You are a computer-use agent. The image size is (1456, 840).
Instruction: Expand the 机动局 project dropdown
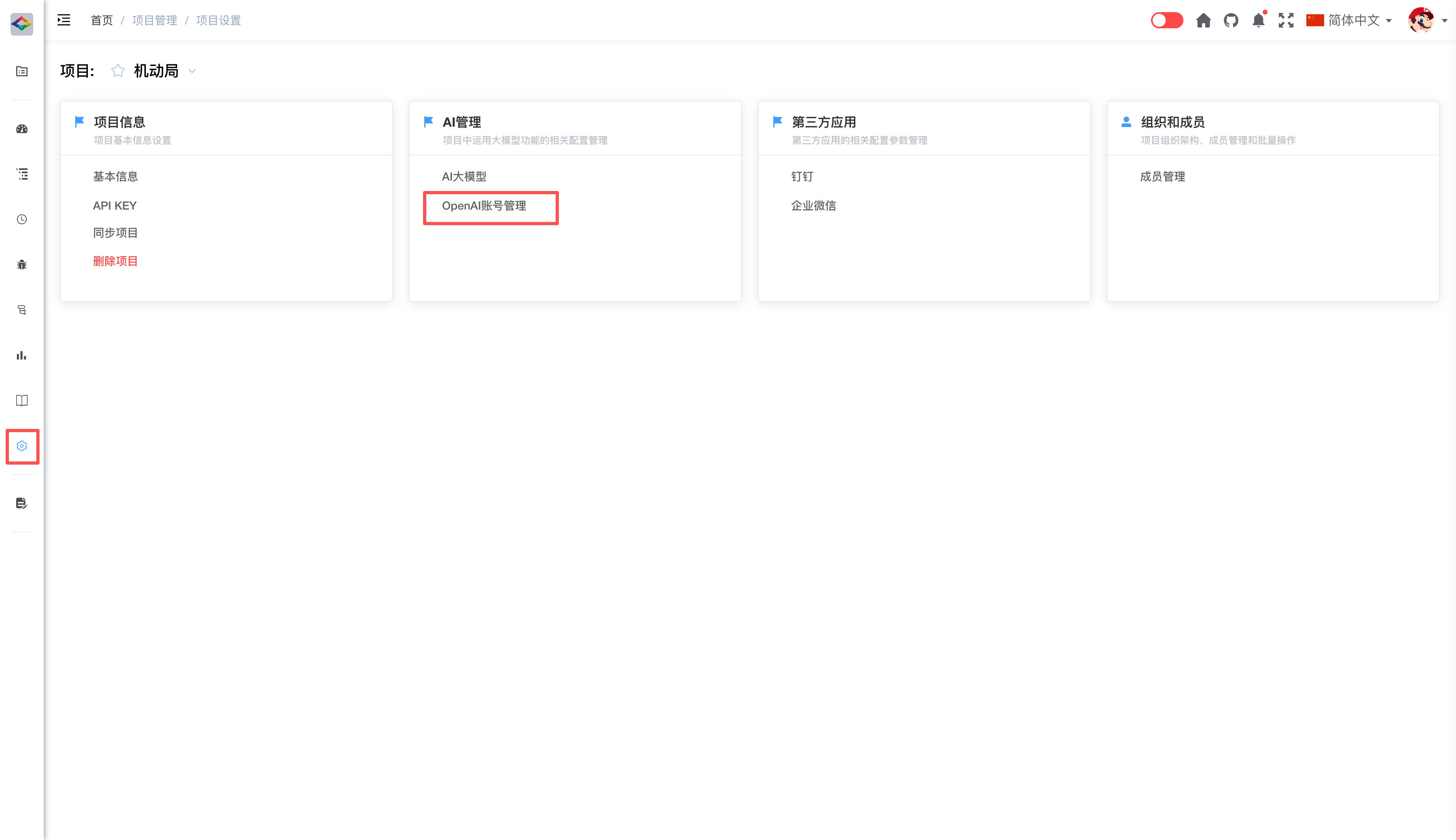[193, 71]
